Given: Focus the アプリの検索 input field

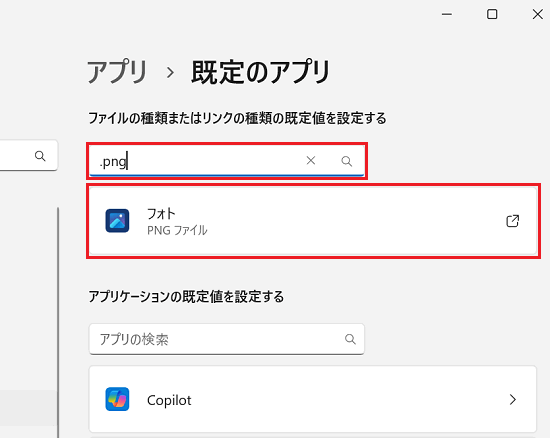Looking at the screenshot, I should click(x=227, y=339).
